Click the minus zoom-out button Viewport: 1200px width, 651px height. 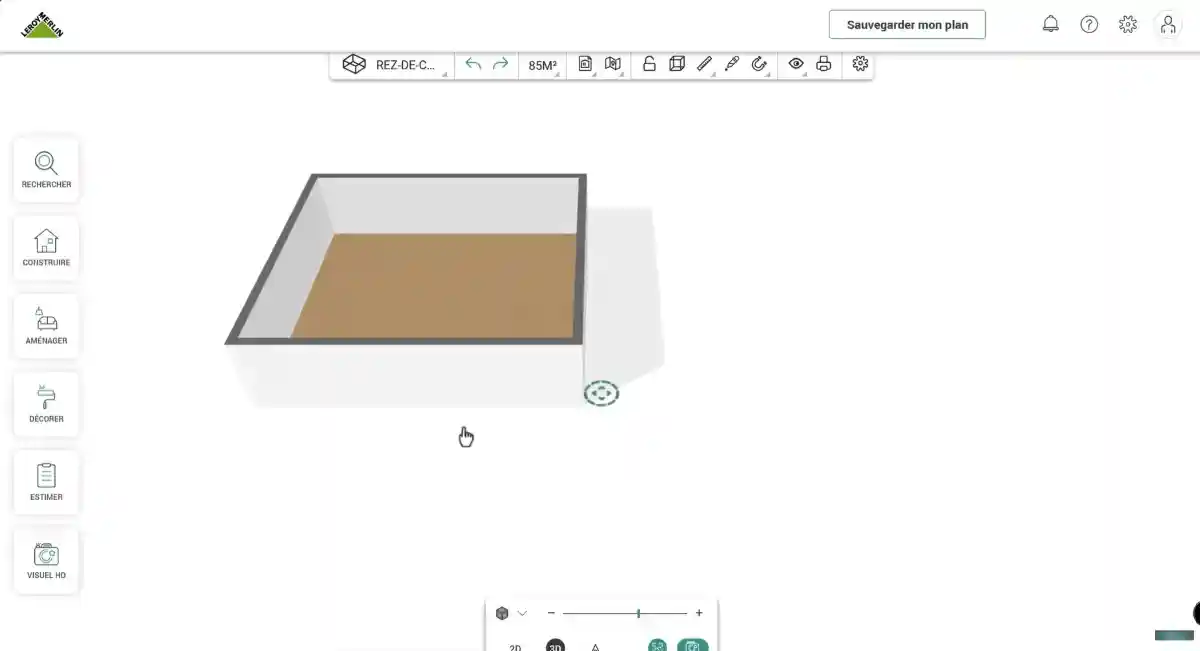551,613
